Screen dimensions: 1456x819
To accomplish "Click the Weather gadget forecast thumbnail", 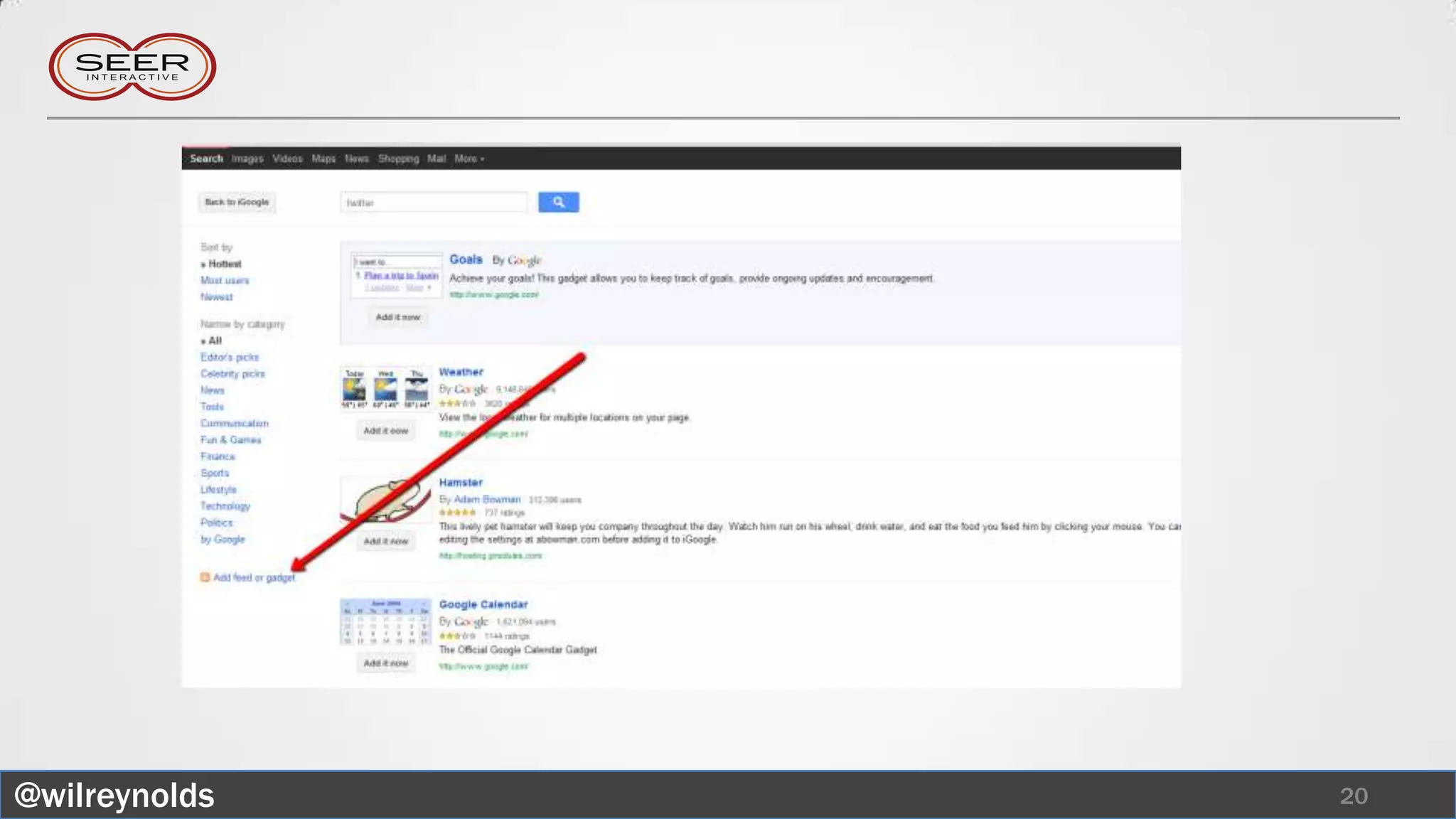I will point(385,389).
